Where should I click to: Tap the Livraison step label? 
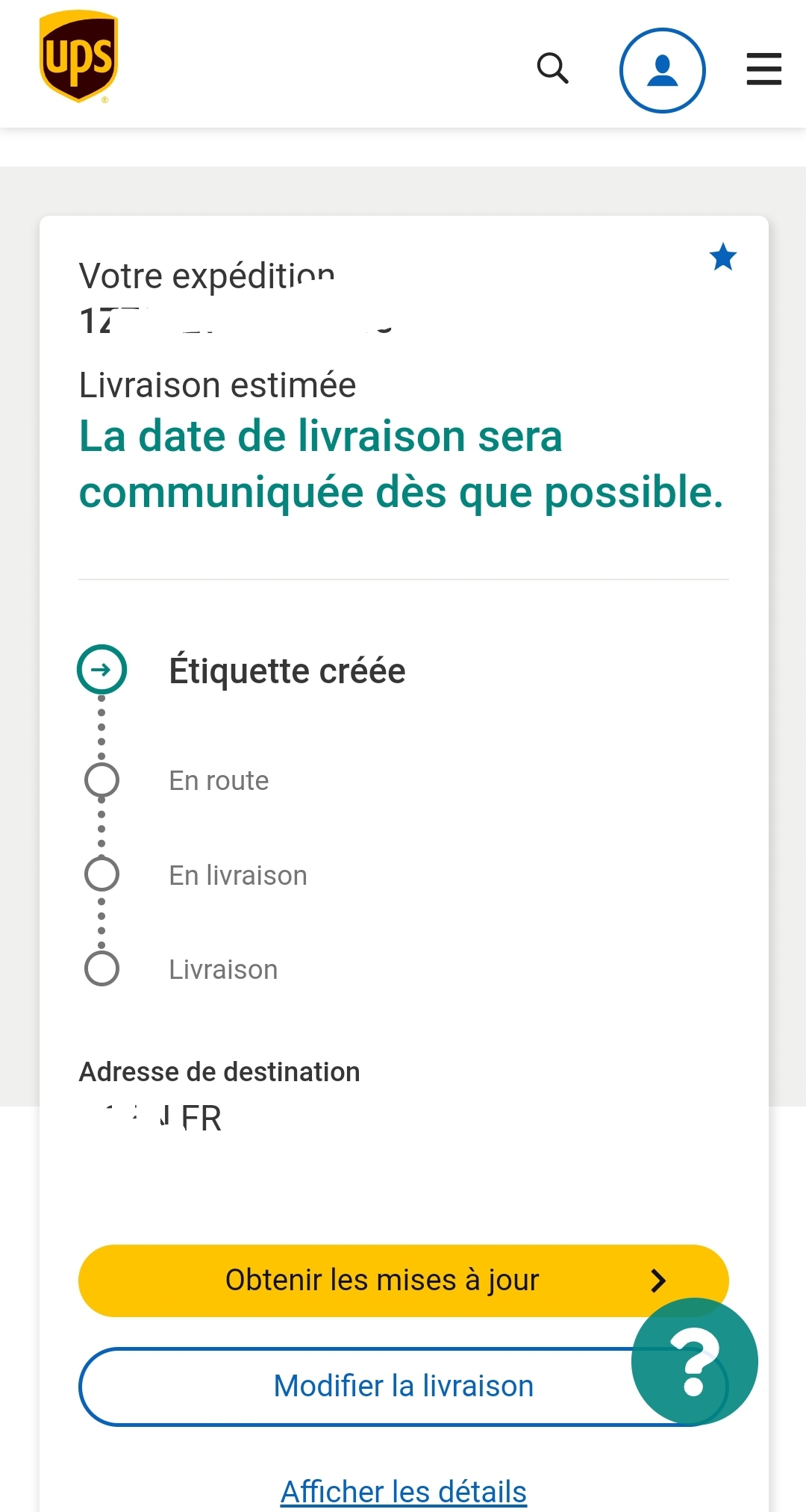[223, 969]
